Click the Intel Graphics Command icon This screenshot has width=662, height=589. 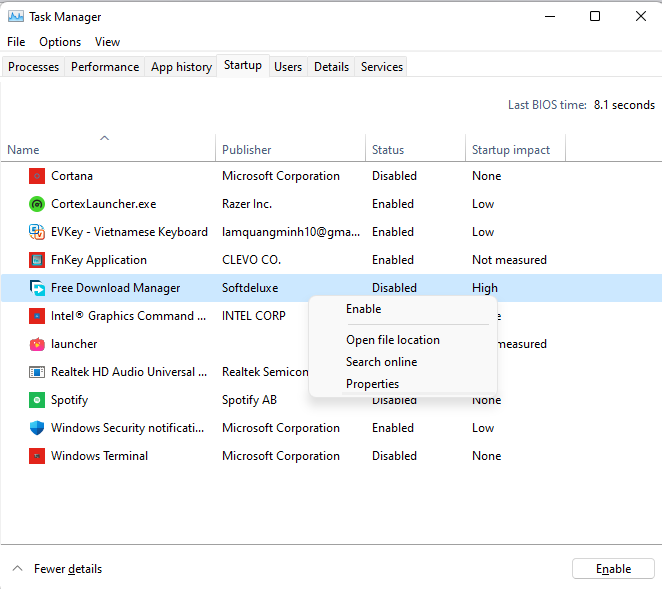[37, 316]
